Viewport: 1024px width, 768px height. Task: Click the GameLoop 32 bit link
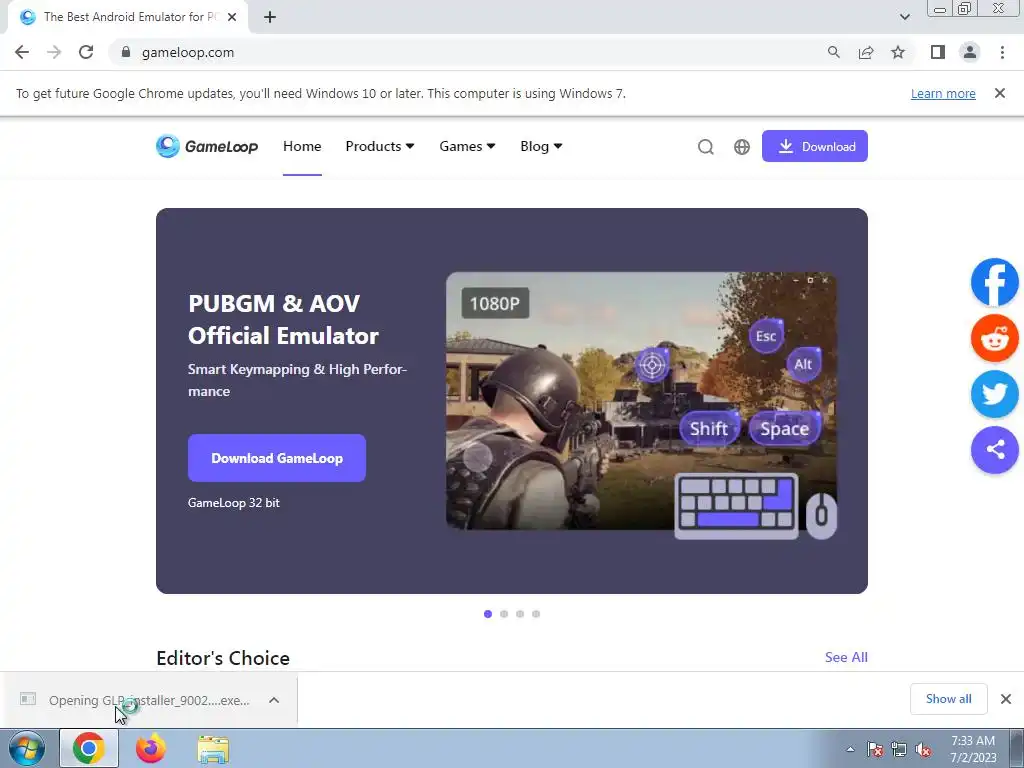pos(234,503)
